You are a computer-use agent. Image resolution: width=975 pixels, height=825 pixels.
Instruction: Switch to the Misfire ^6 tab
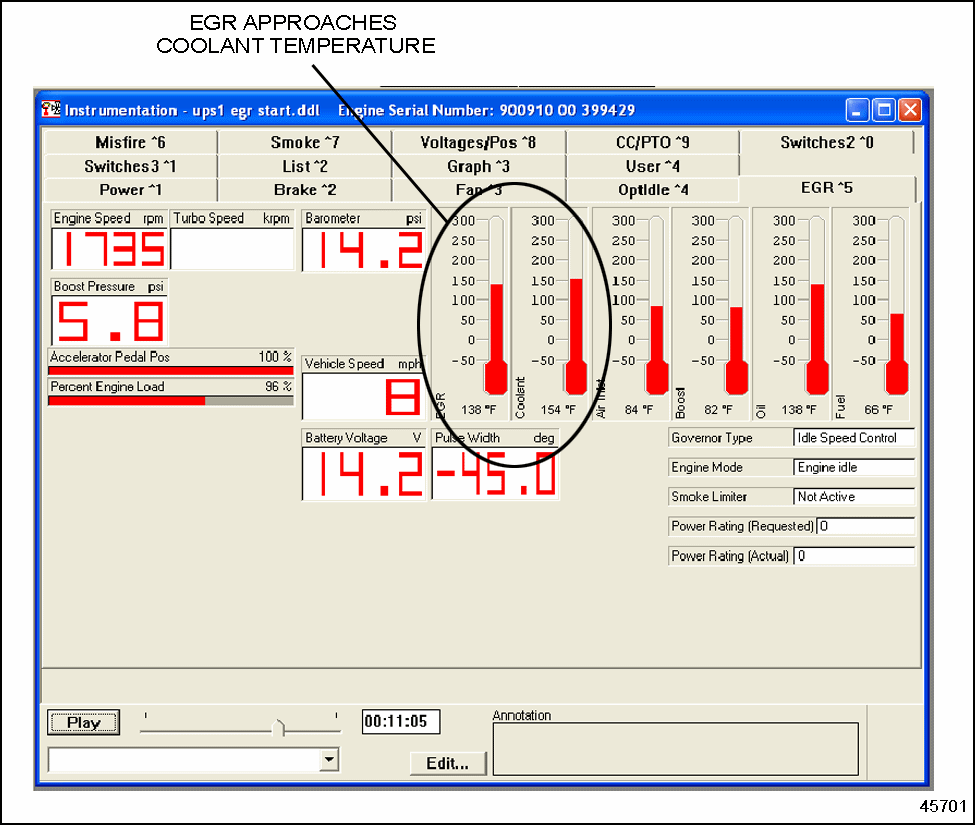click(130, 143)
